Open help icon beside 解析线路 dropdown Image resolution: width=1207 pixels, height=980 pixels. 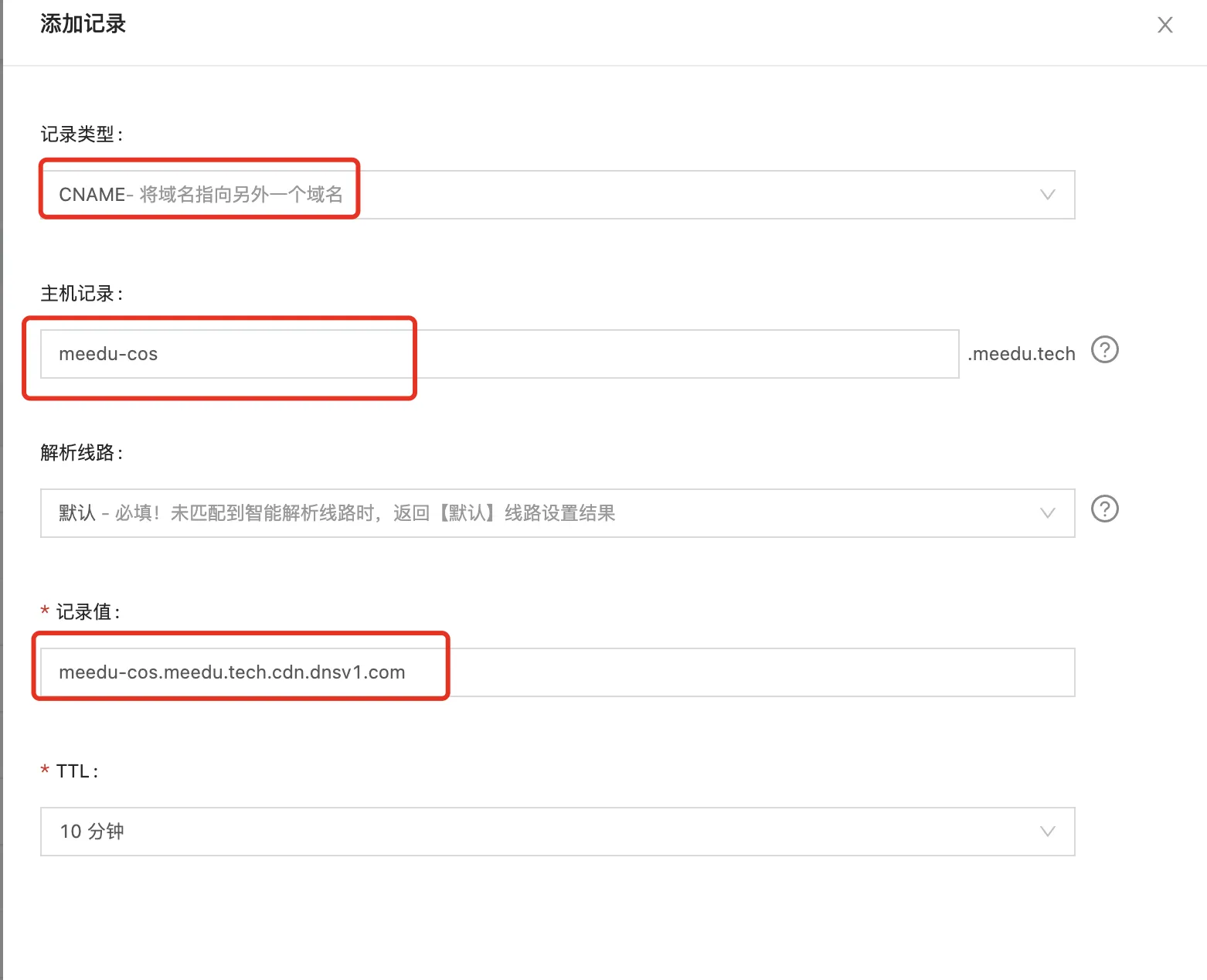coord(1104,509)
